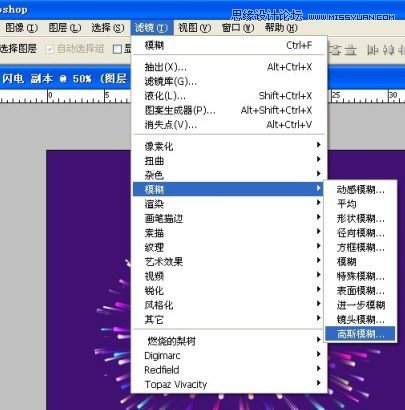Open the 视图(V) menu

(x=195, y=28)
